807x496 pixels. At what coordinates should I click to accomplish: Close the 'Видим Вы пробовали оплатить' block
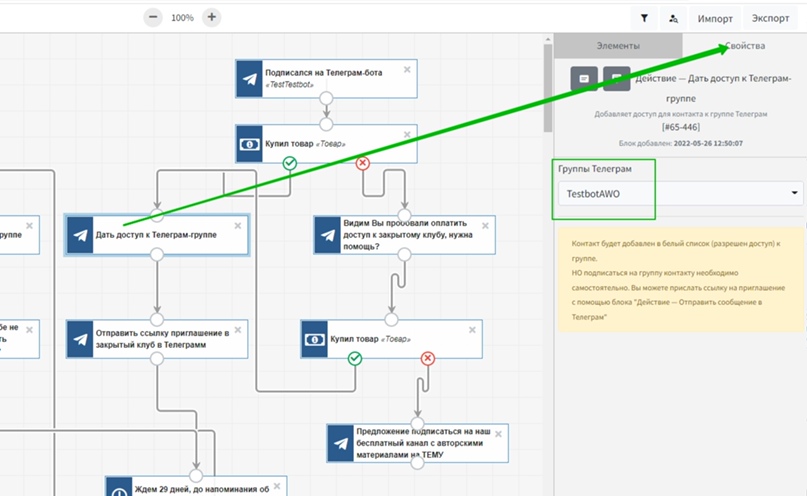[x=486, y=225]
